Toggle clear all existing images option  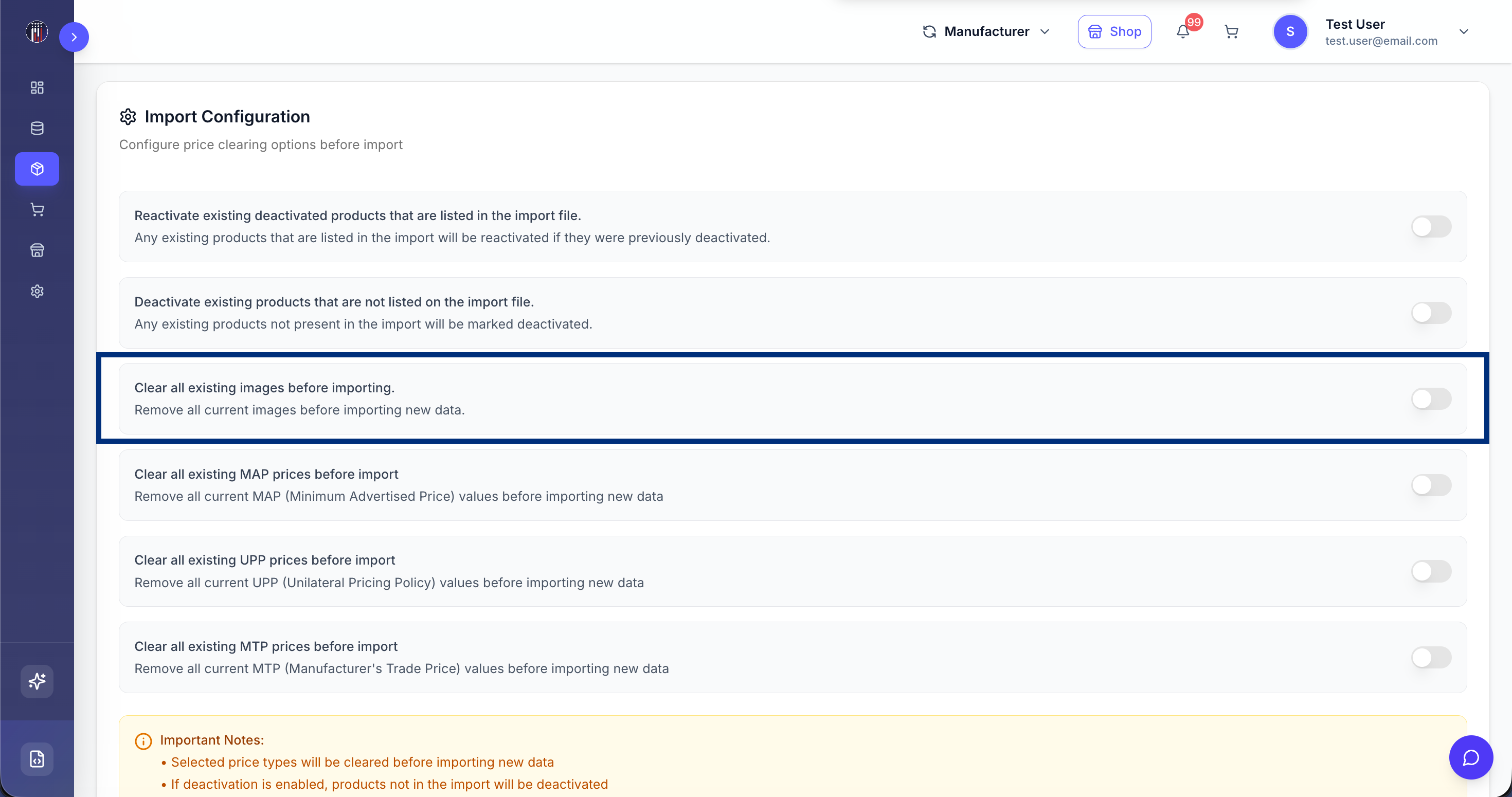[1431, 399]
